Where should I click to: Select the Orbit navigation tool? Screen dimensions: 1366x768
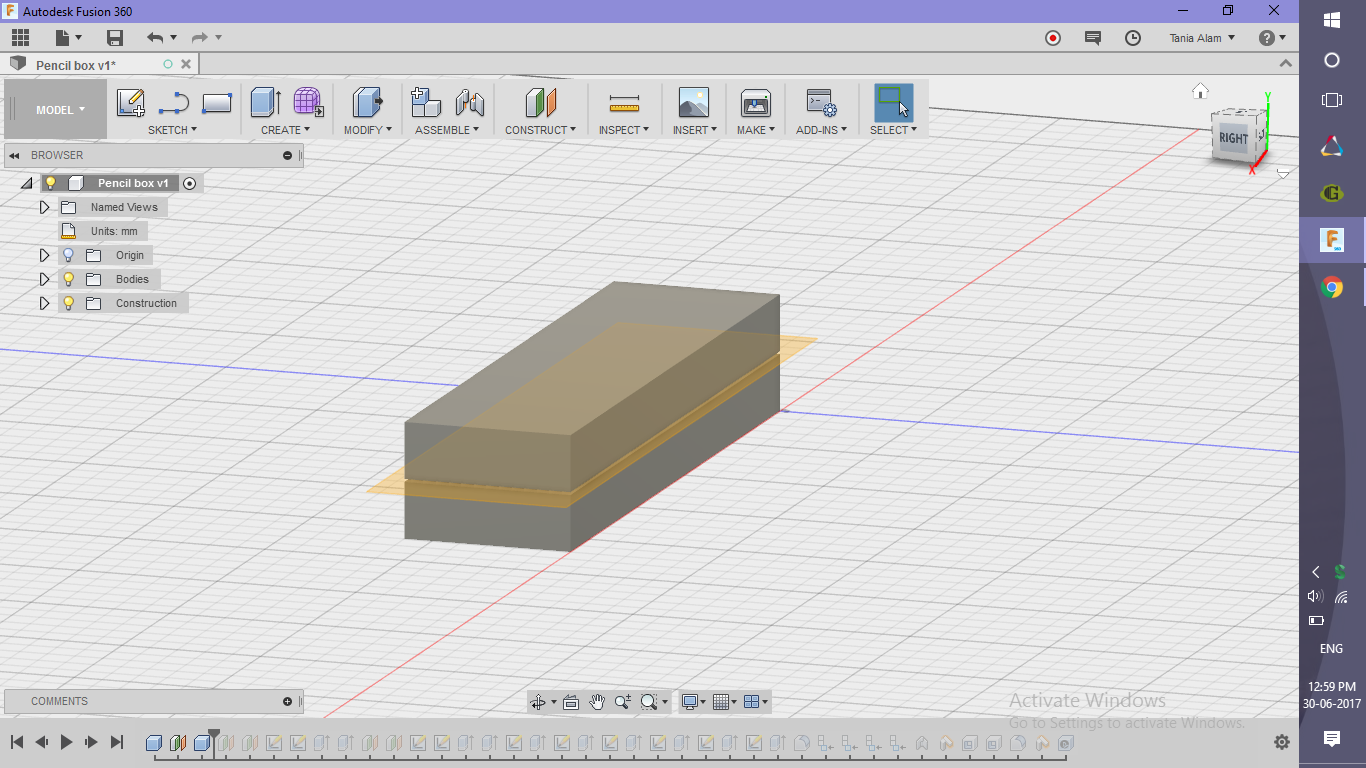pos(538,702)
